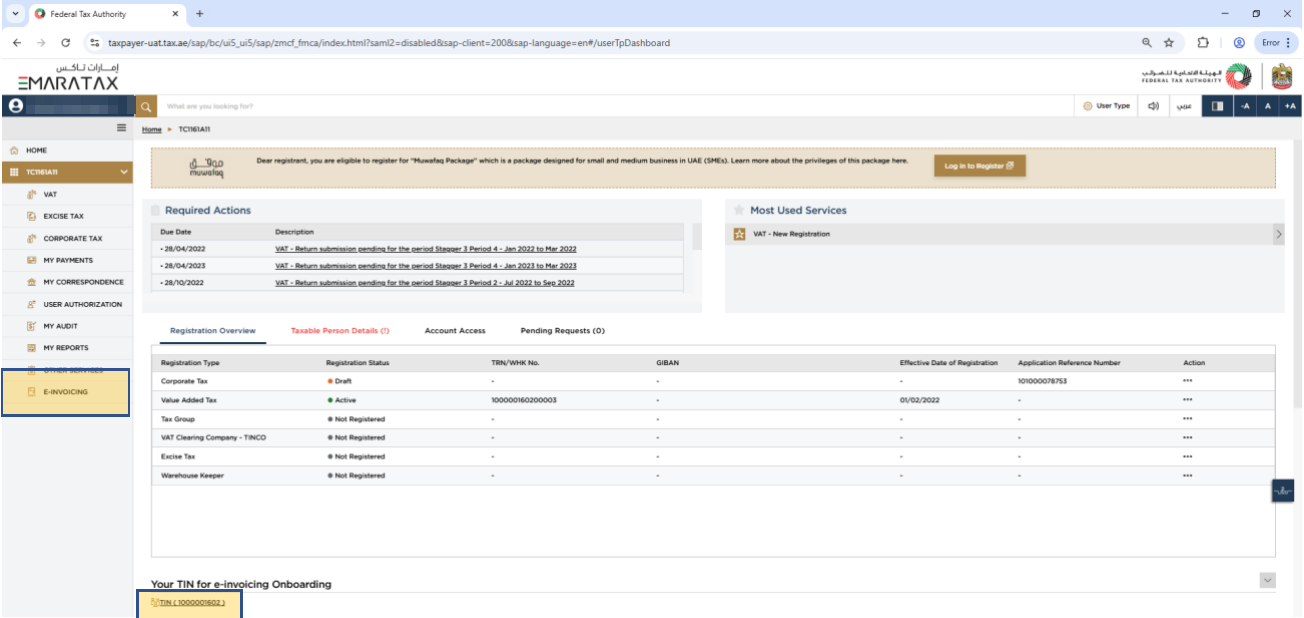Open action menu for Tax Group row
Screen dimensions: 1304x618
1187,419
